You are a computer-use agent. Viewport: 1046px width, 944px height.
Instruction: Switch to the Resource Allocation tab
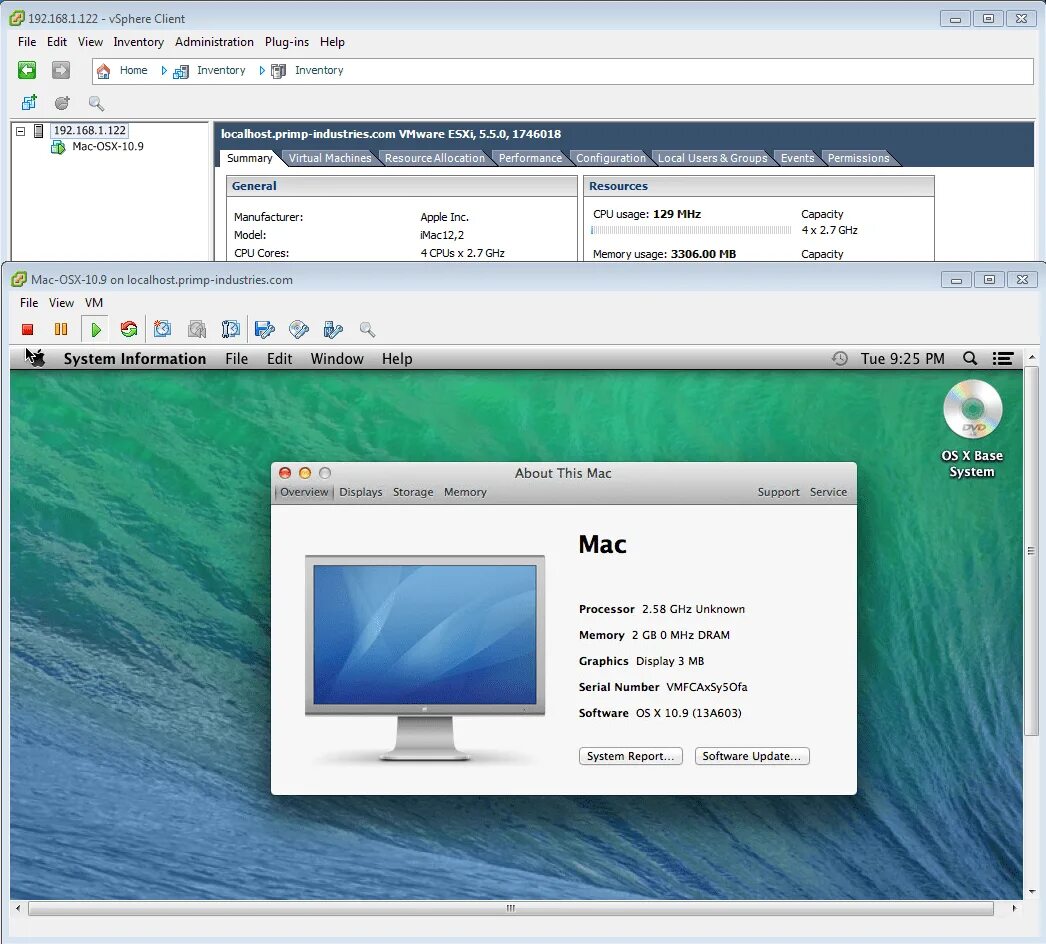pyautogui.click(x=434, y=158)
